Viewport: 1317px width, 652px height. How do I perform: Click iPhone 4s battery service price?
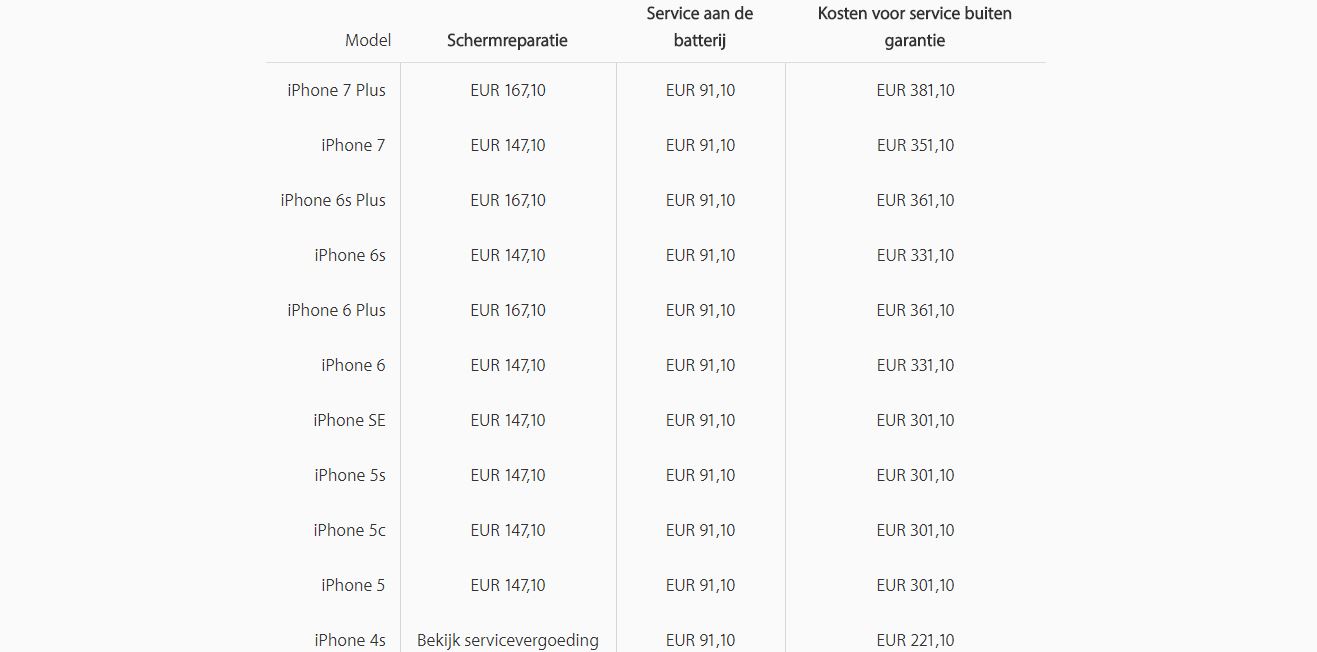(x=700, y=640)
